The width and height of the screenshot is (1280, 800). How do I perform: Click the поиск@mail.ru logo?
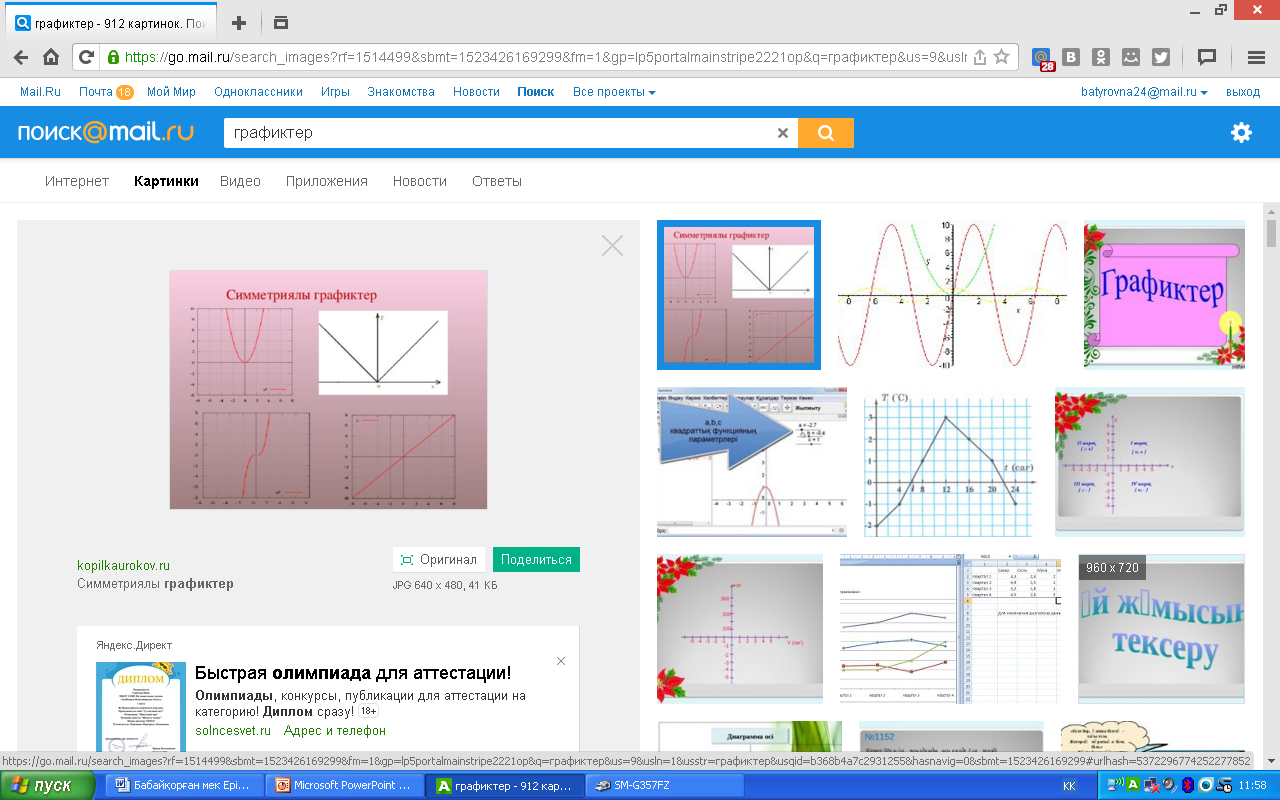(x=106, y=132)
